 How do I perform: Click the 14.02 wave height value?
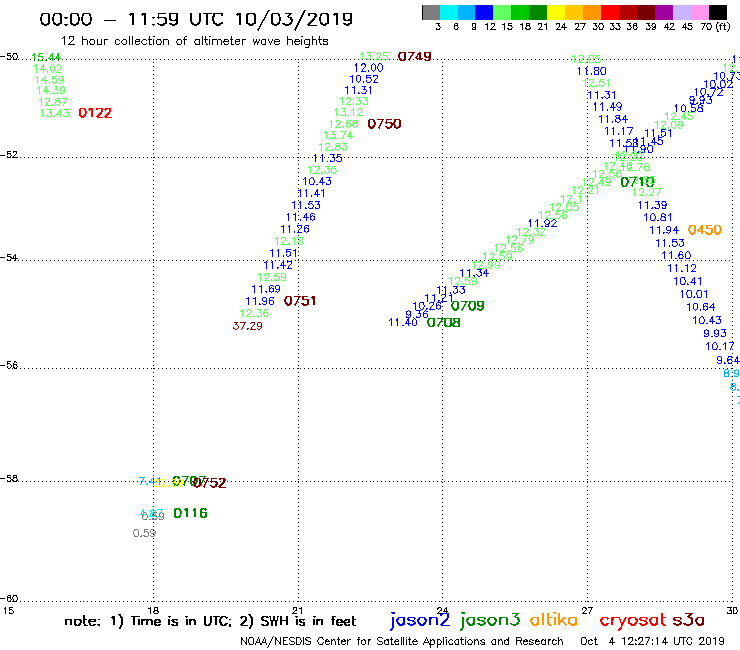[48, 68]
